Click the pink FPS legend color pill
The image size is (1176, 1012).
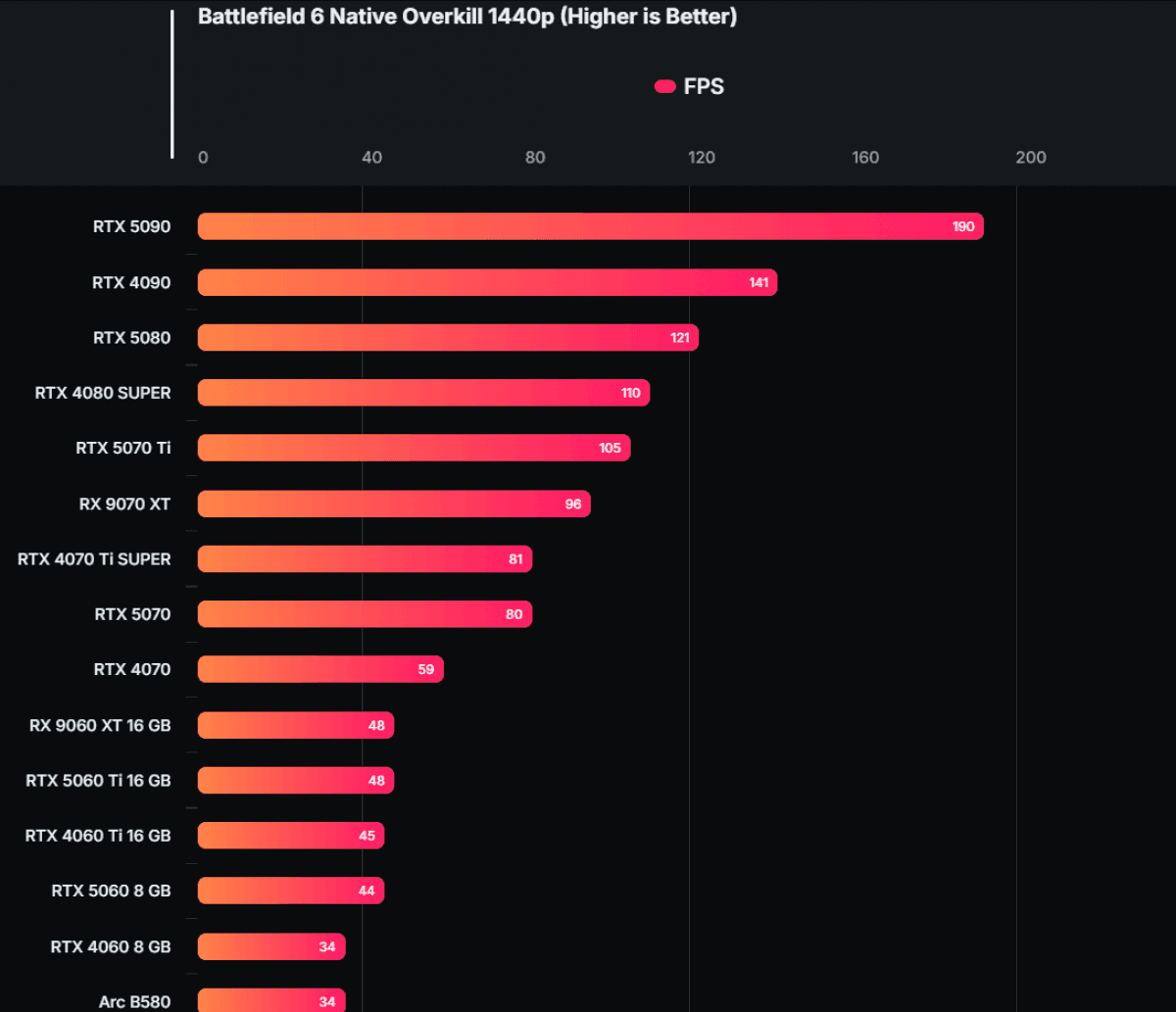664,87
